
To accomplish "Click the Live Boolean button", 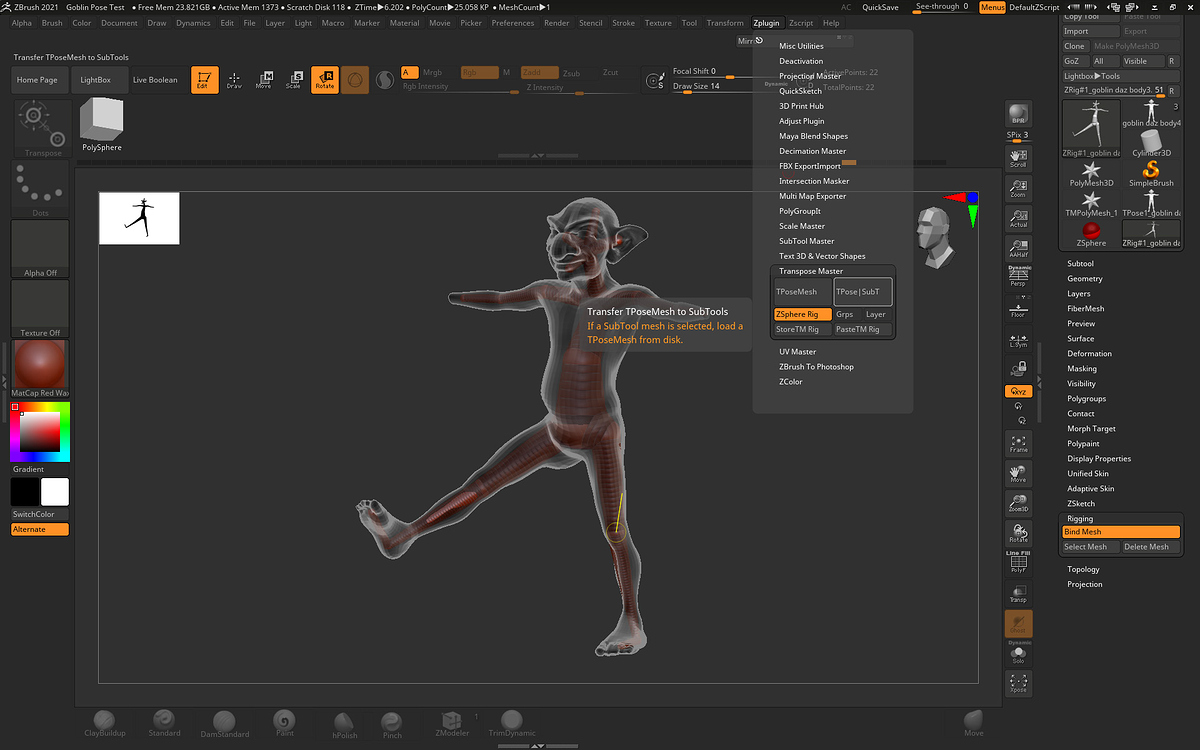I will point(155,80).
